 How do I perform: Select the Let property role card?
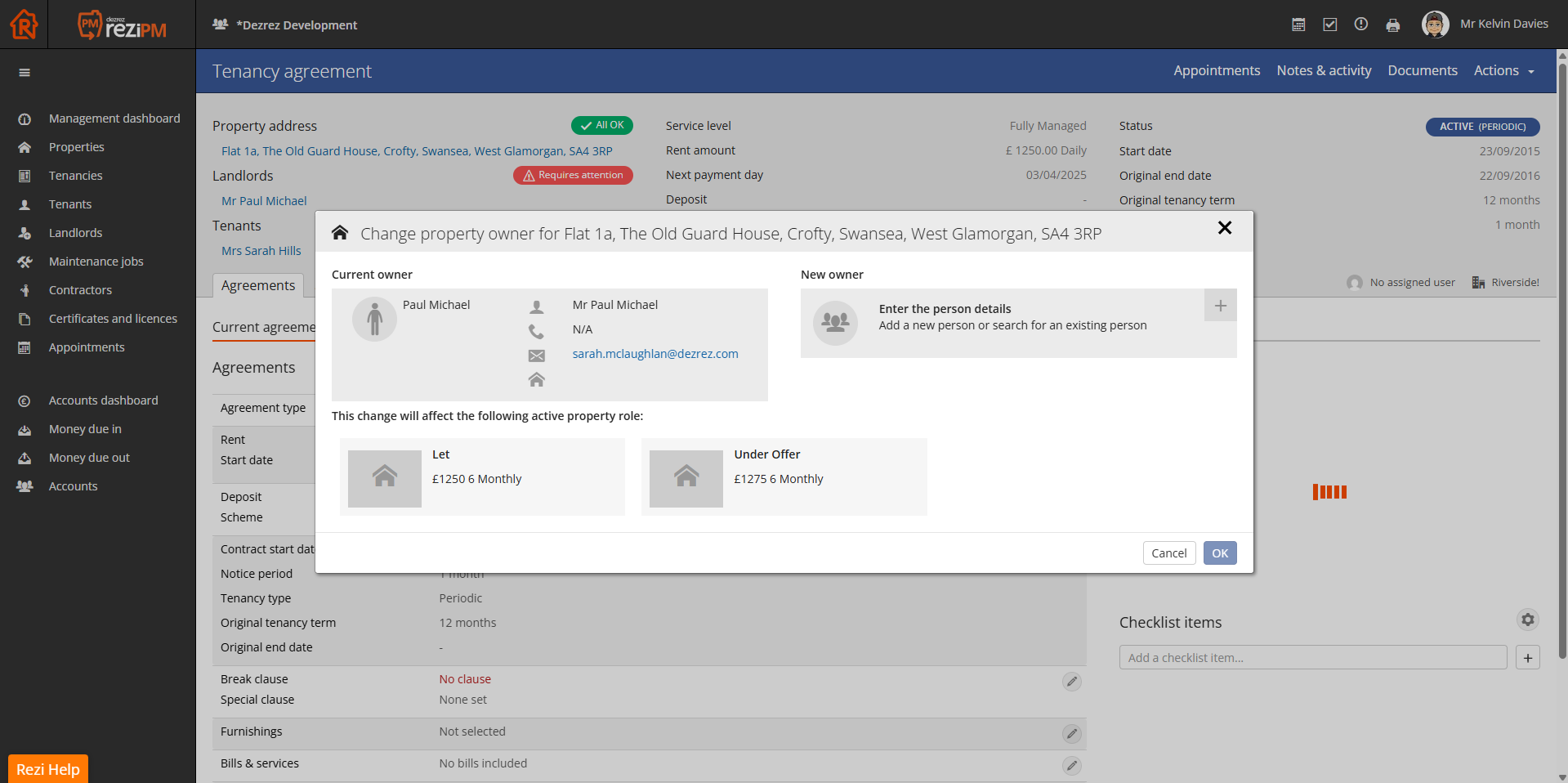(482, 477)
